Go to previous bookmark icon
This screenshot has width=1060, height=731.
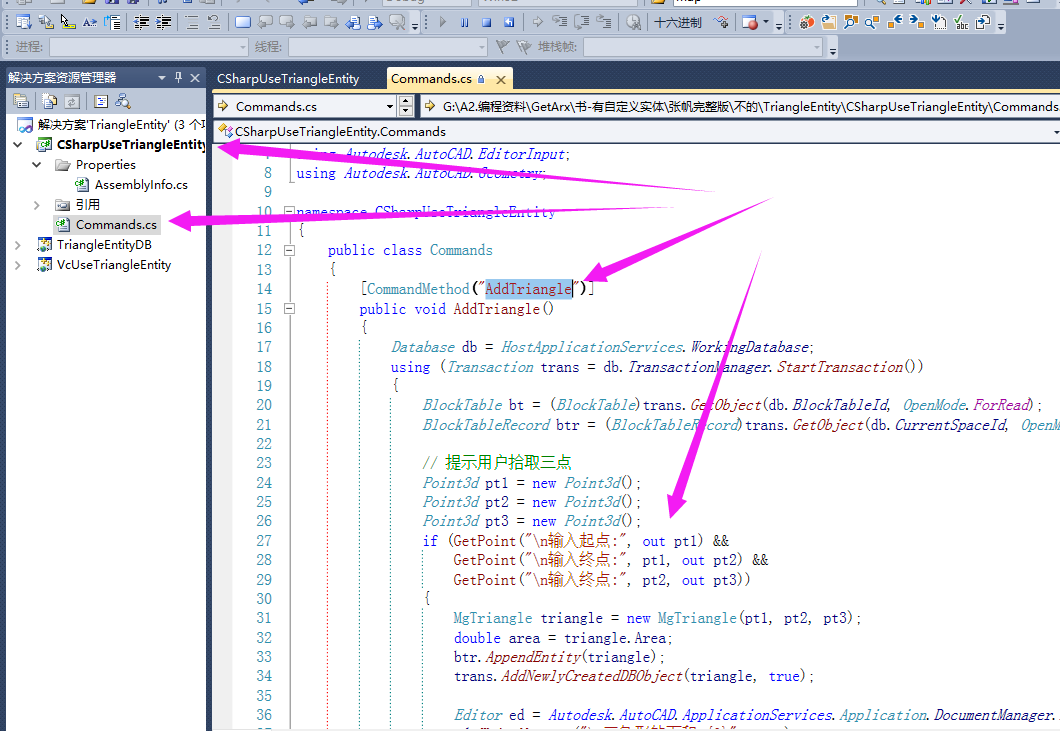click(x=265, y=22)
